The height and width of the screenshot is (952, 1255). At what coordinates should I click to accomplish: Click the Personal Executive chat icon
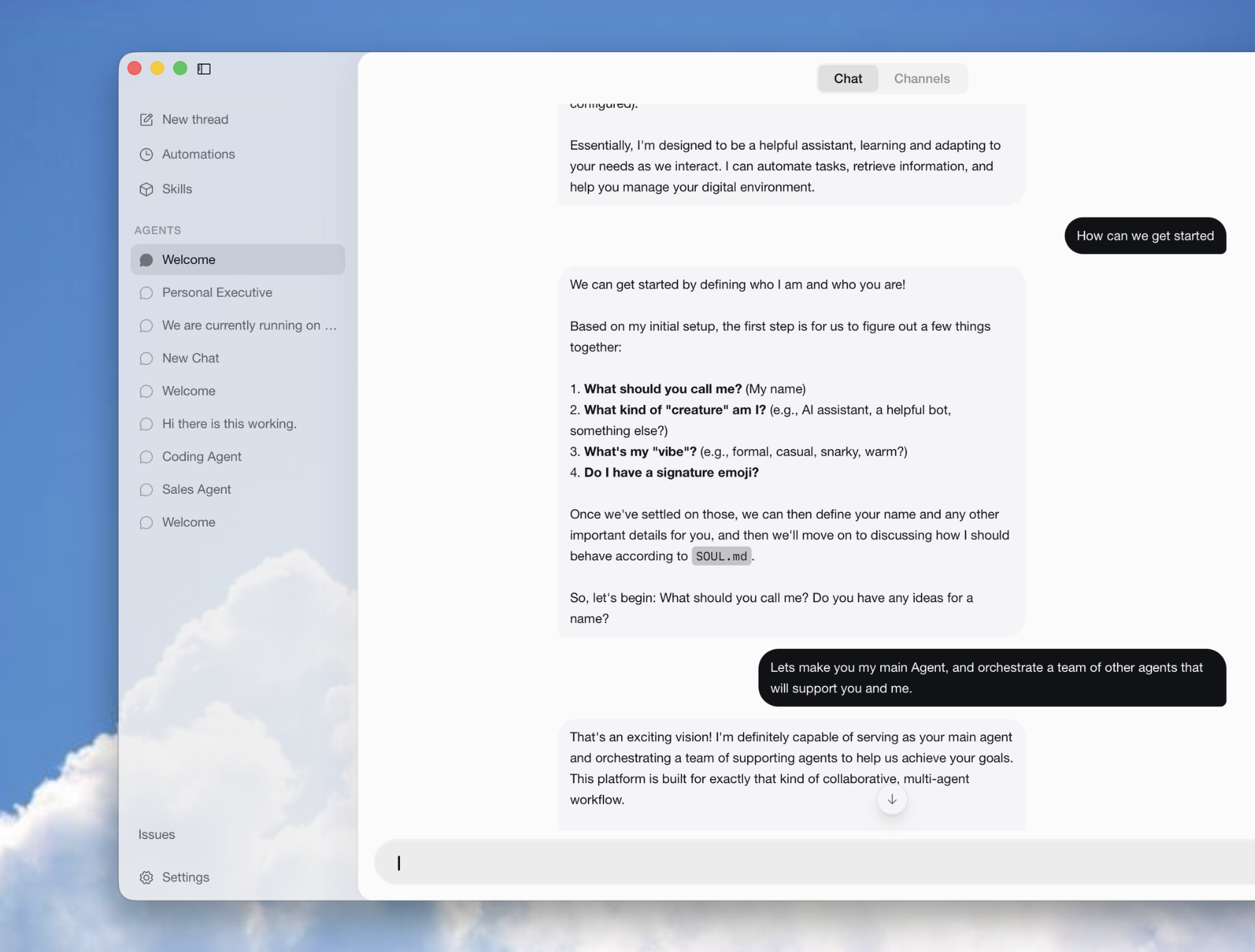point(146,292)
